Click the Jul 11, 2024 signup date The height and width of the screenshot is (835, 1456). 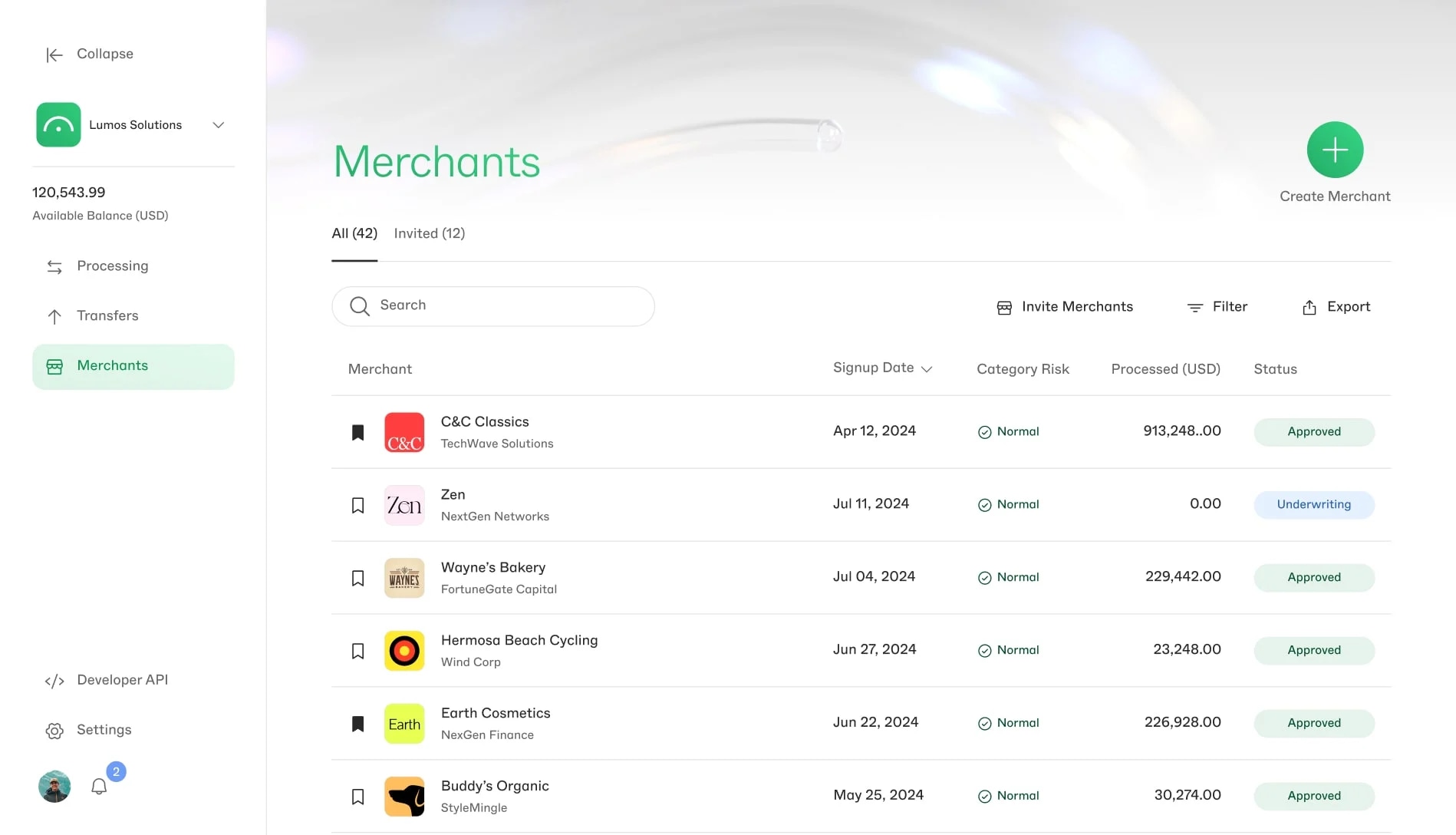click(x=871, y=504)
